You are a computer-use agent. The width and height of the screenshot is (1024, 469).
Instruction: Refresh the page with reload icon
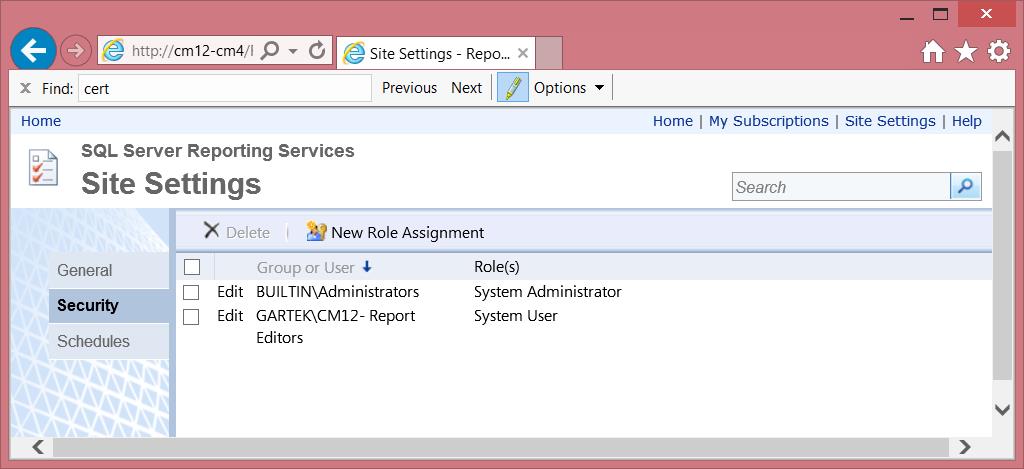point(317,51)
